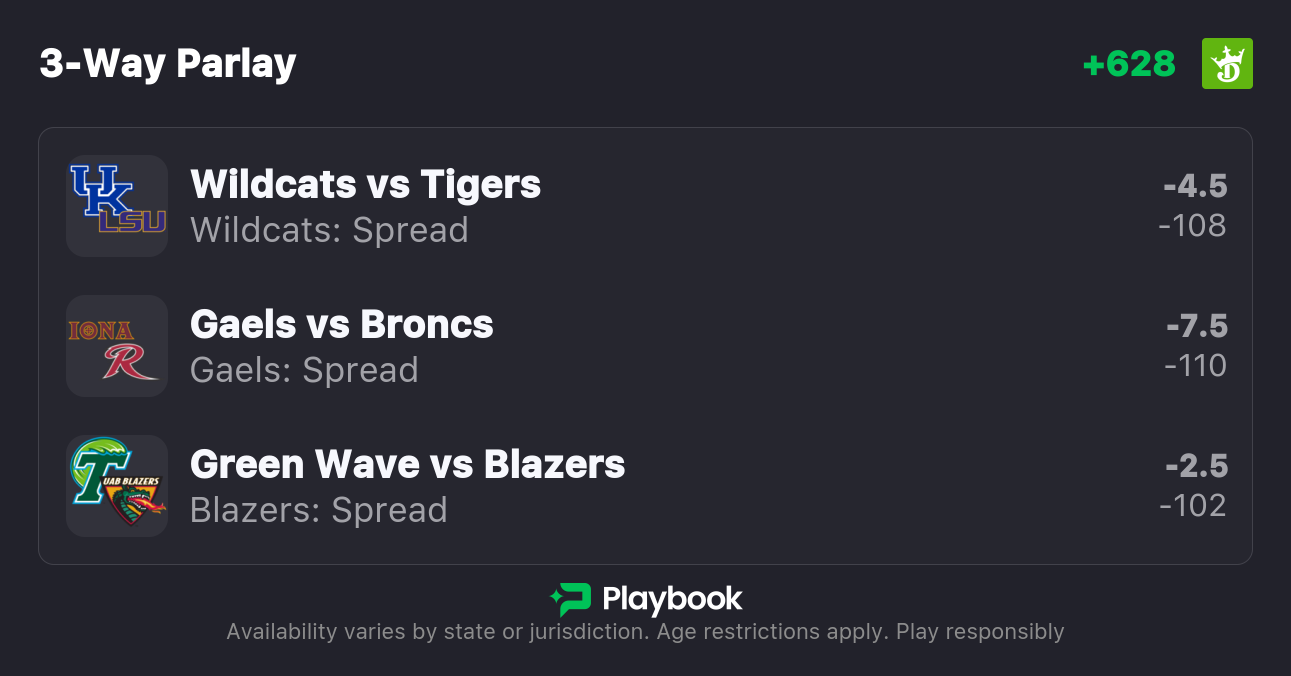
Task: Click the -4.5 spread value
Action: click(x=1195, y=186)
